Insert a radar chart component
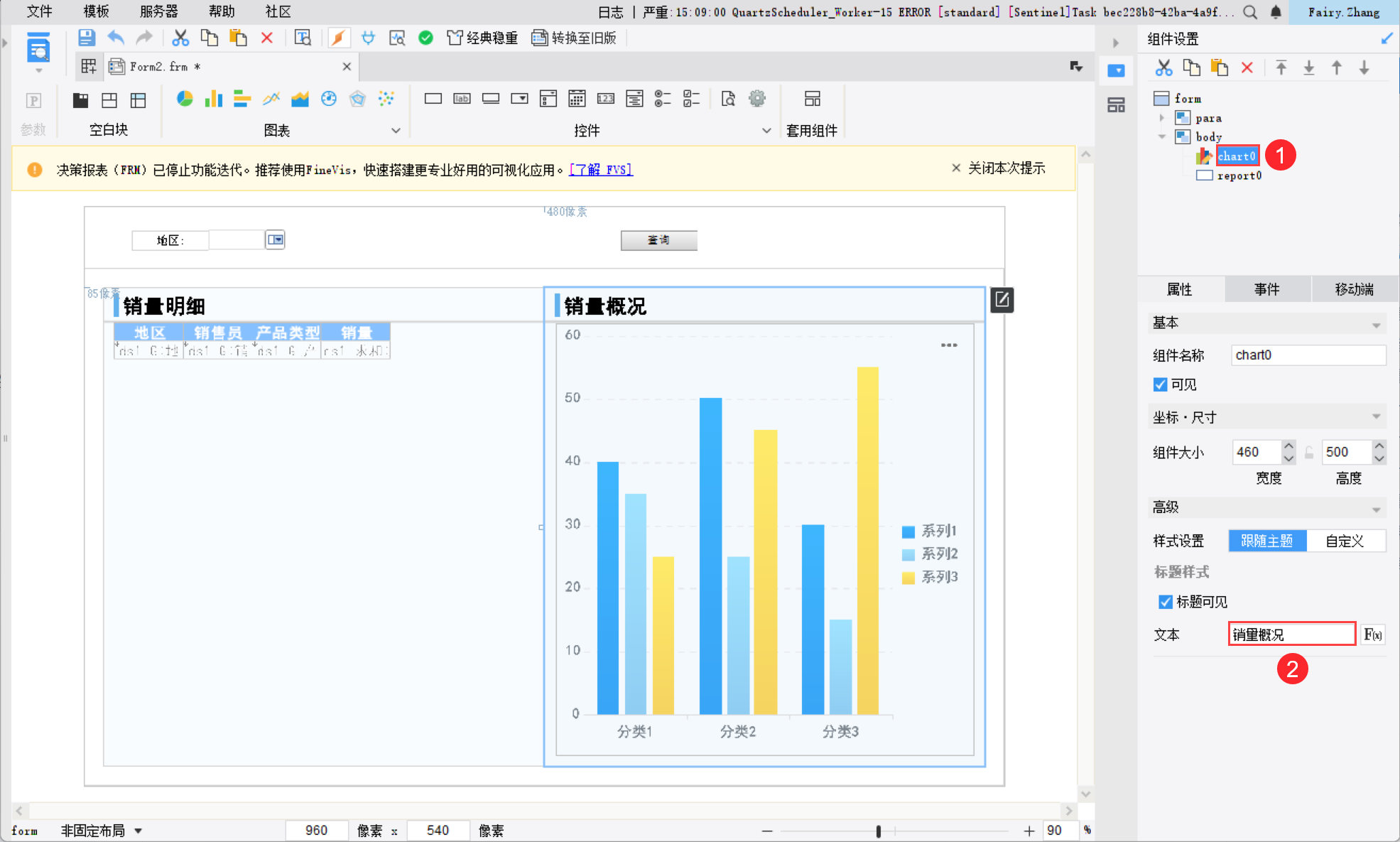Image resolution: width=1400 pixels, height=842 pixels. click(x=357, y=99)
